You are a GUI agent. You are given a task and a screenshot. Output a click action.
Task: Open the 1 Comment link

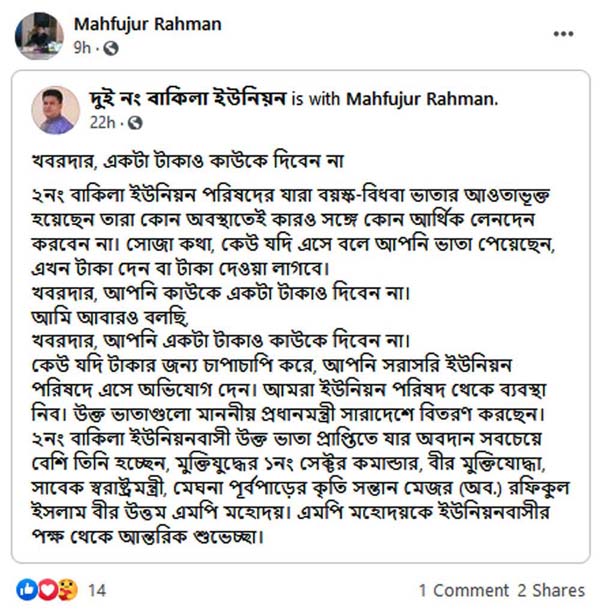464,590
